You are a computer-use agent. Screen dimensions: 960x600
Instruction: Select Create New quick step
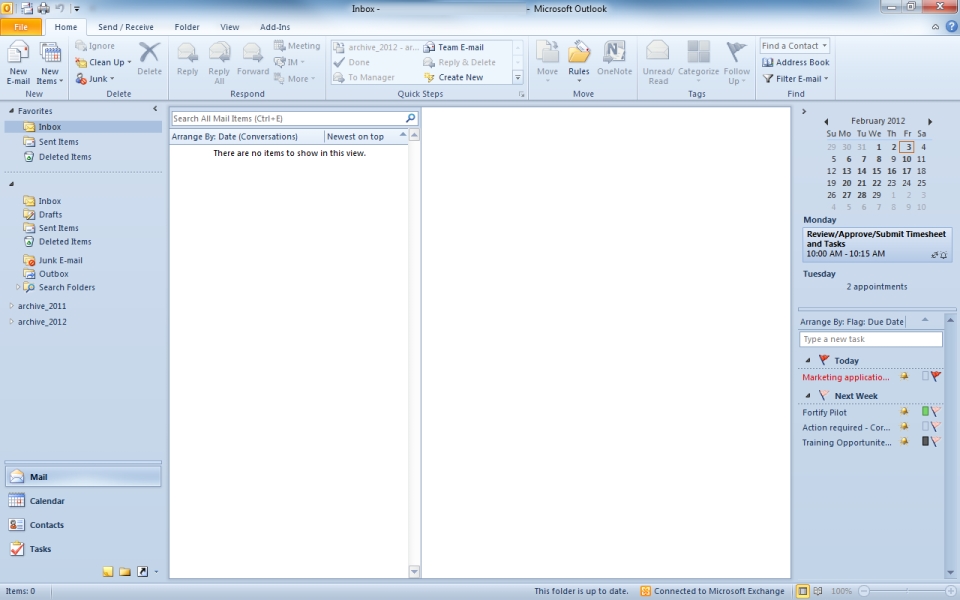click(x=454, y=77)
